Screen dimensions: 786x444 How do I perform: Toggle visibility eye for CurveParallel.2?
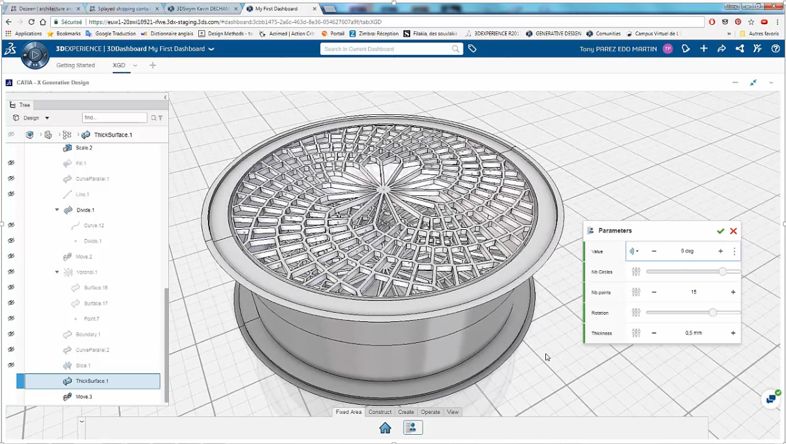point(11,349)
